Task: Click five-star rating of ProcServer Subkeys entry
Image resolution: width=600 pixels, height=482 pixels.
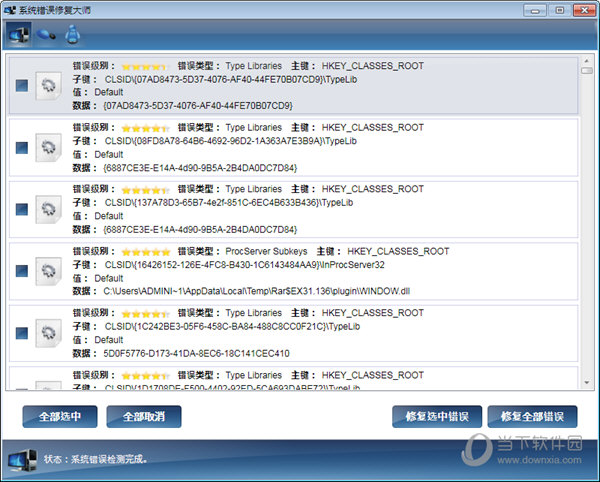Action: (x=145, y=252)
